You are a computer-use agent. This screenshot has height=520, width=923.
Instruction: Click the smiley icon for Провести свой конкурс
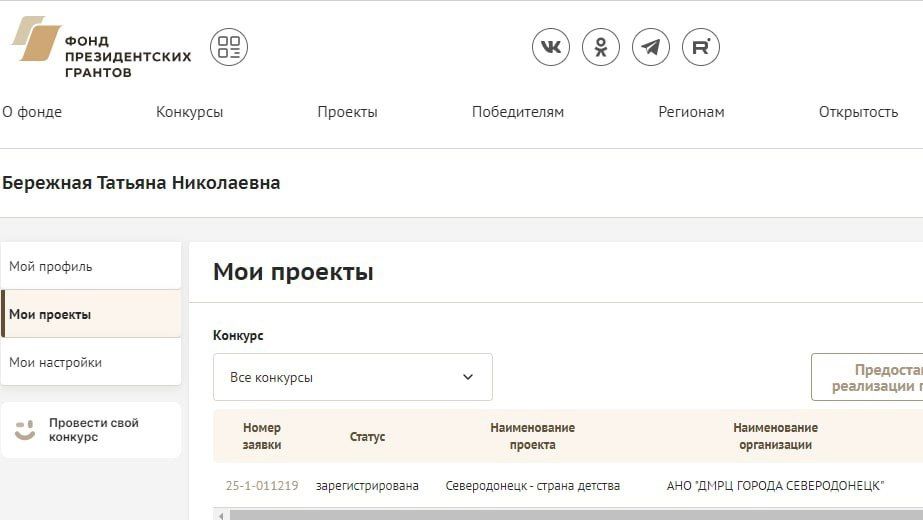[25, 430]
